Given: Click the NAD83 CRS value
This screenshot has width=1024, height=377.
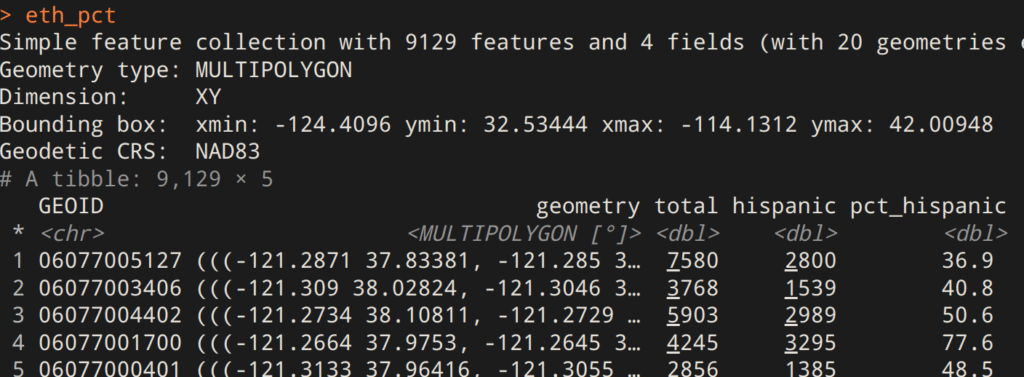Looking at the screenshot, I should point(228,152).
